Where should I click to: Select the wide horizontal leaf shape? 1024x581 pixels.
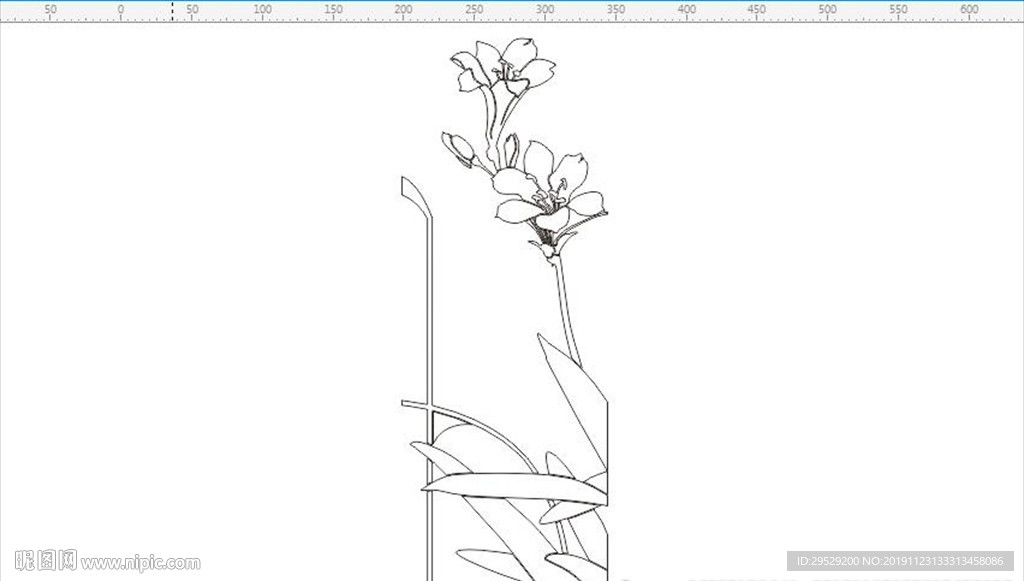[x=515, y=488]
